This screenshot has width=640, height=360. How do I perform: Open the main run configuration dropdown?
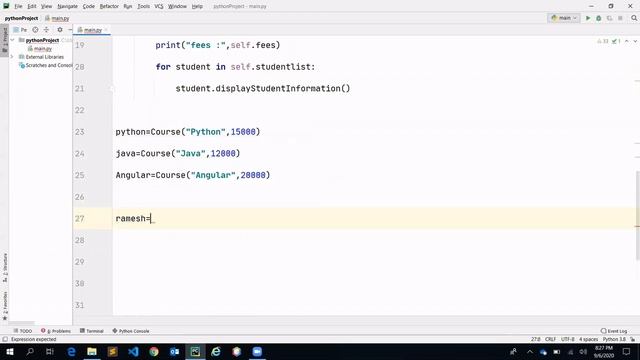(x=564, y=18)
